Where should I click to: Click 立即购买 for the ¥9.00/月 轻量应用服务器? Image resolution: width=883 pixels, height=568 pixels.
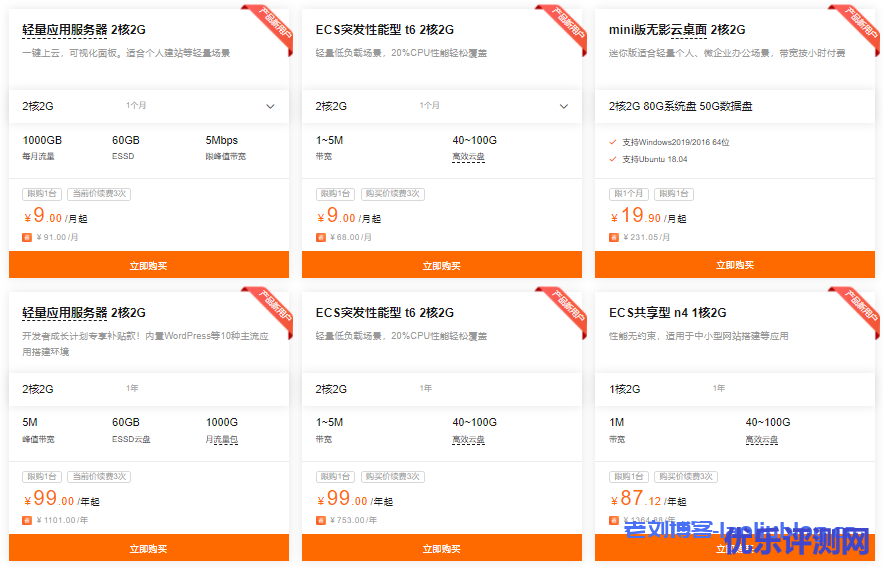pyautogui.click(x=148, y=265)
